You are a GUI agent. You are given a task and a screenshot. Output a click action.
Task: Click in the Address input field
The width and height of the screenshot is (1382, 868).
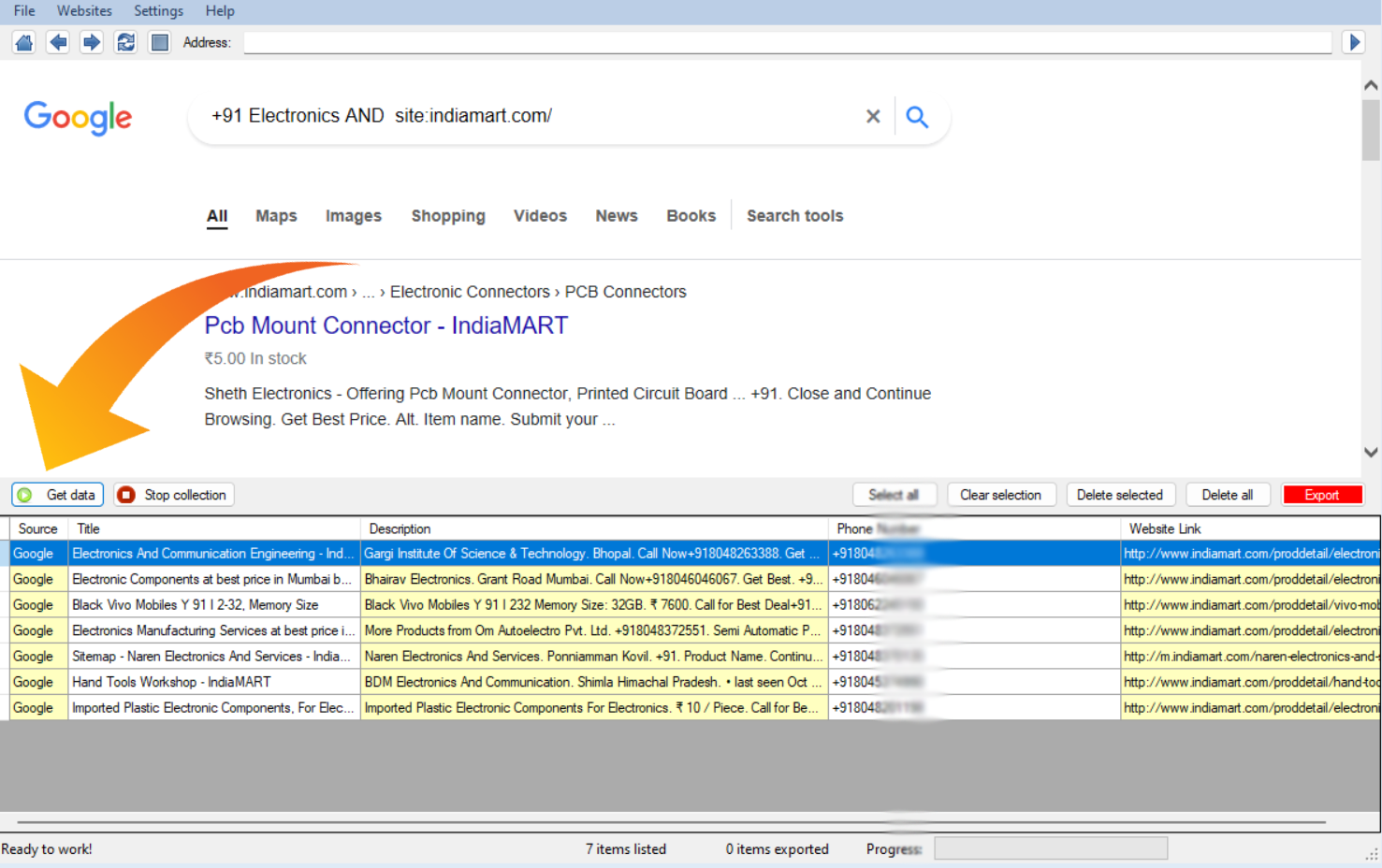786,43
